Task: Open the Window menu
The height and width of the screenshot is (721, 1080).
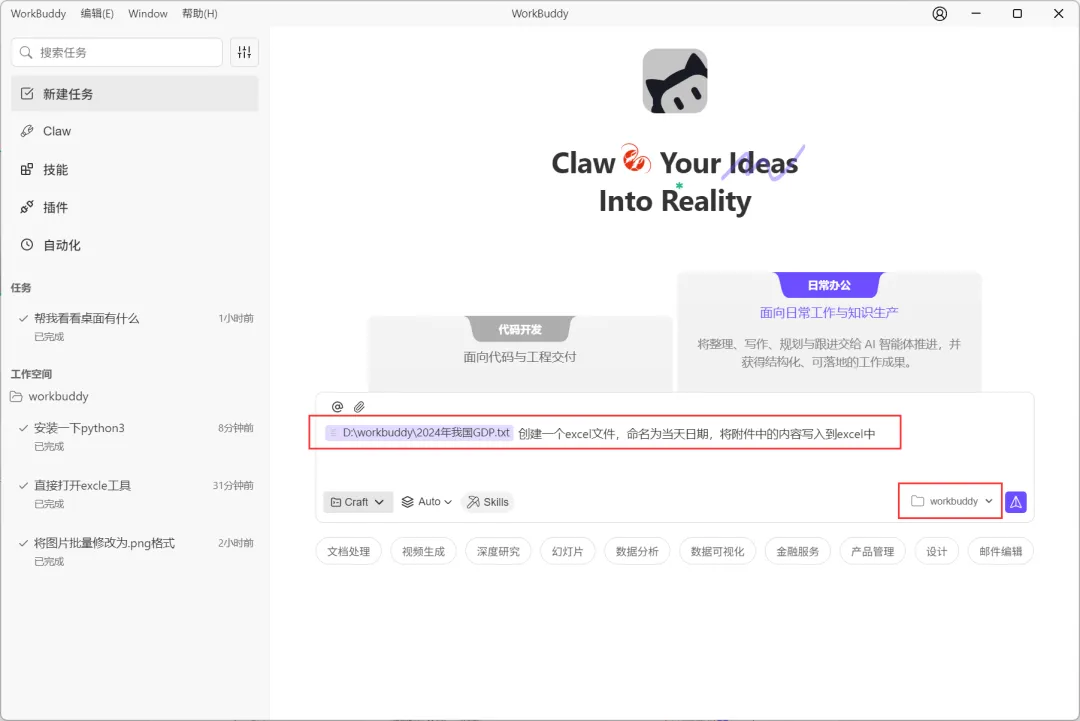Action: [147, 14]
